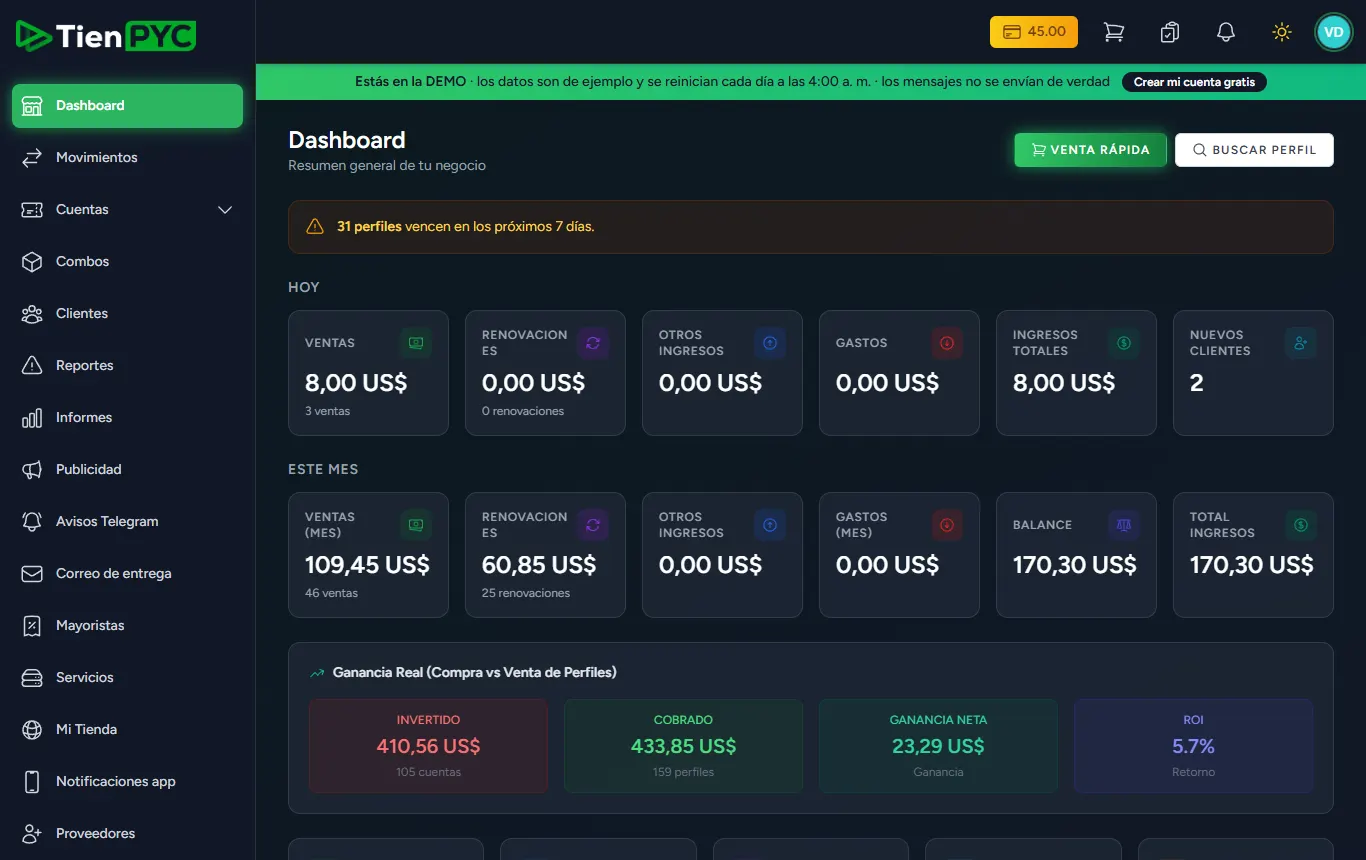The width and height of the screenshot is (1366, 860).
Task: Open the shopping cart icon in the header
Action: tap(1114, 32)
